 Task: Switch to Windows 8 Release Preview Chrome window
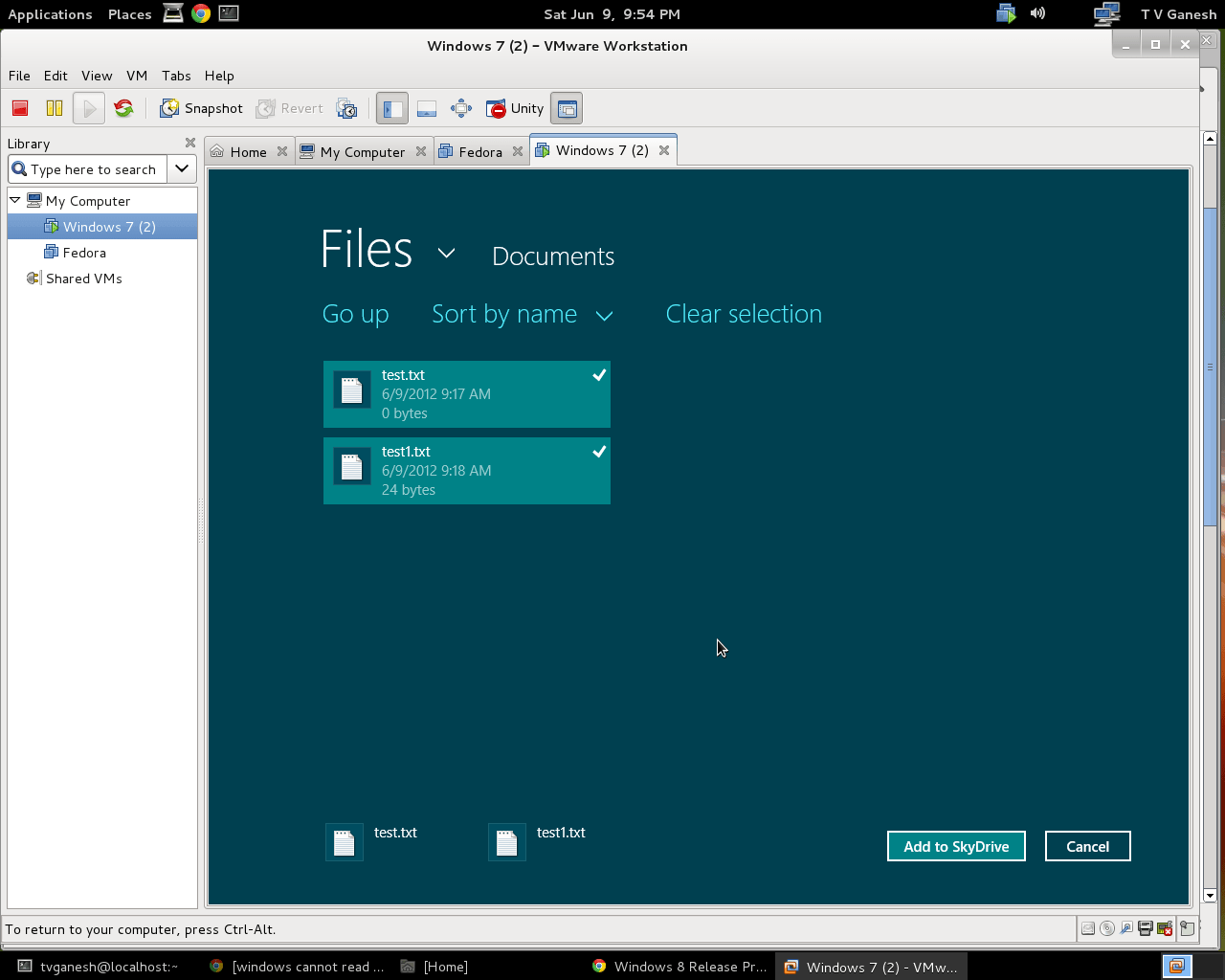click(679, 967)
